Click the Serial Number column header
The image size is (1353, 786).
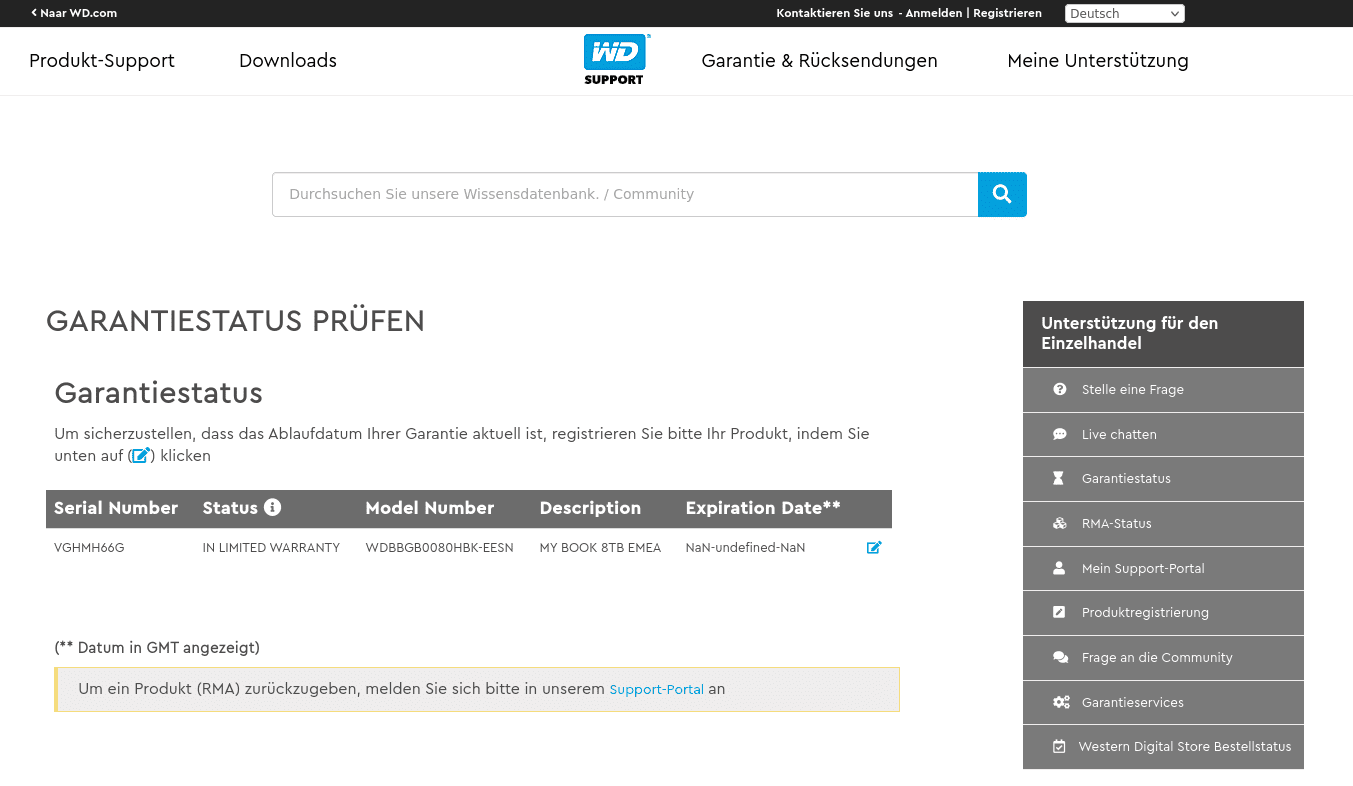pos(116,508)
